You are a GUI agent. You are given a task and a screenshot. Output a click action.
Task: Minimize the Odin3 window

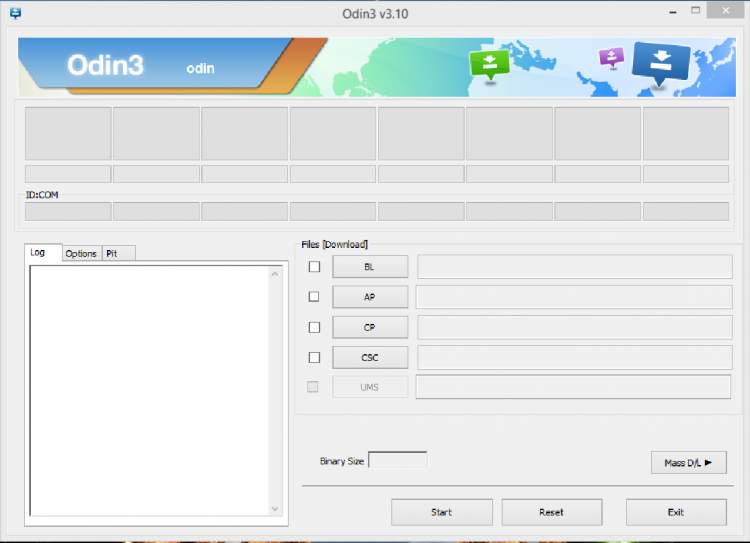tap(673, 11)
